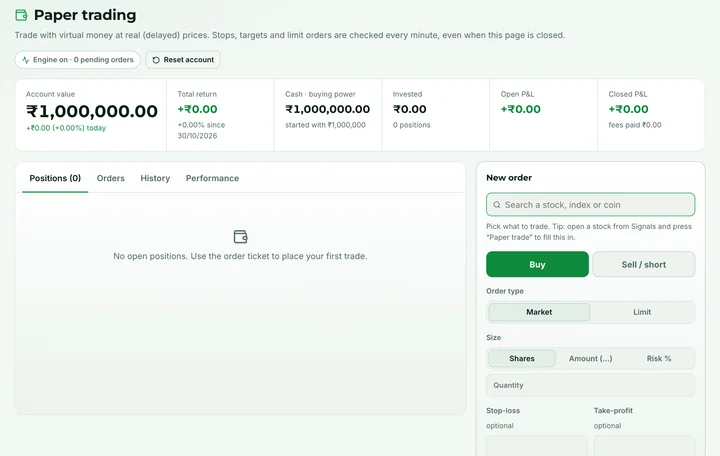
Task: Select Amount (...) as size mode
Action: 591,358
